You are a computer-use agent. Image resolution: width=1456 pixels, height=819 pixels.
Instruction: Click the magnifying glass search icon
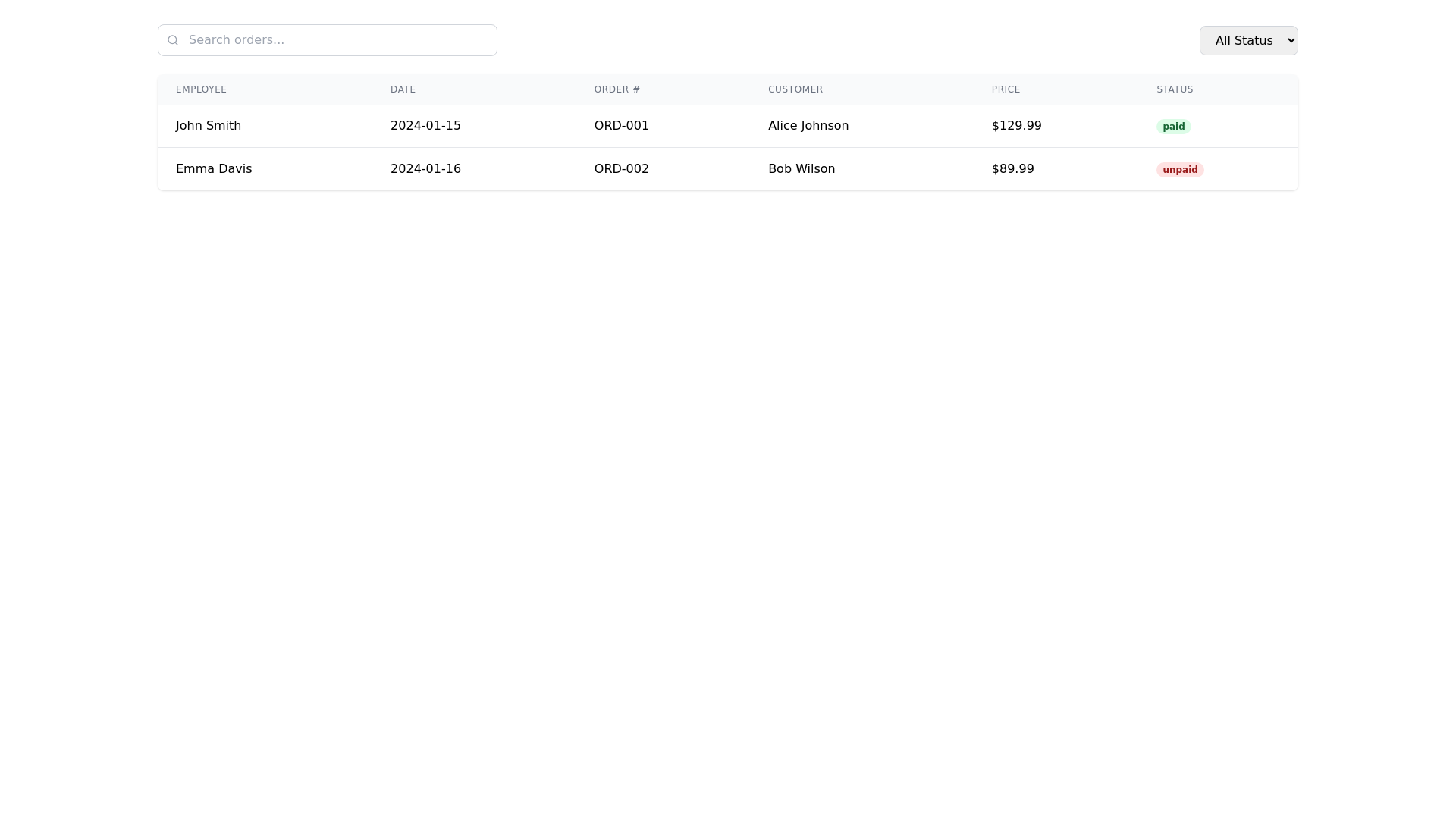173,40
